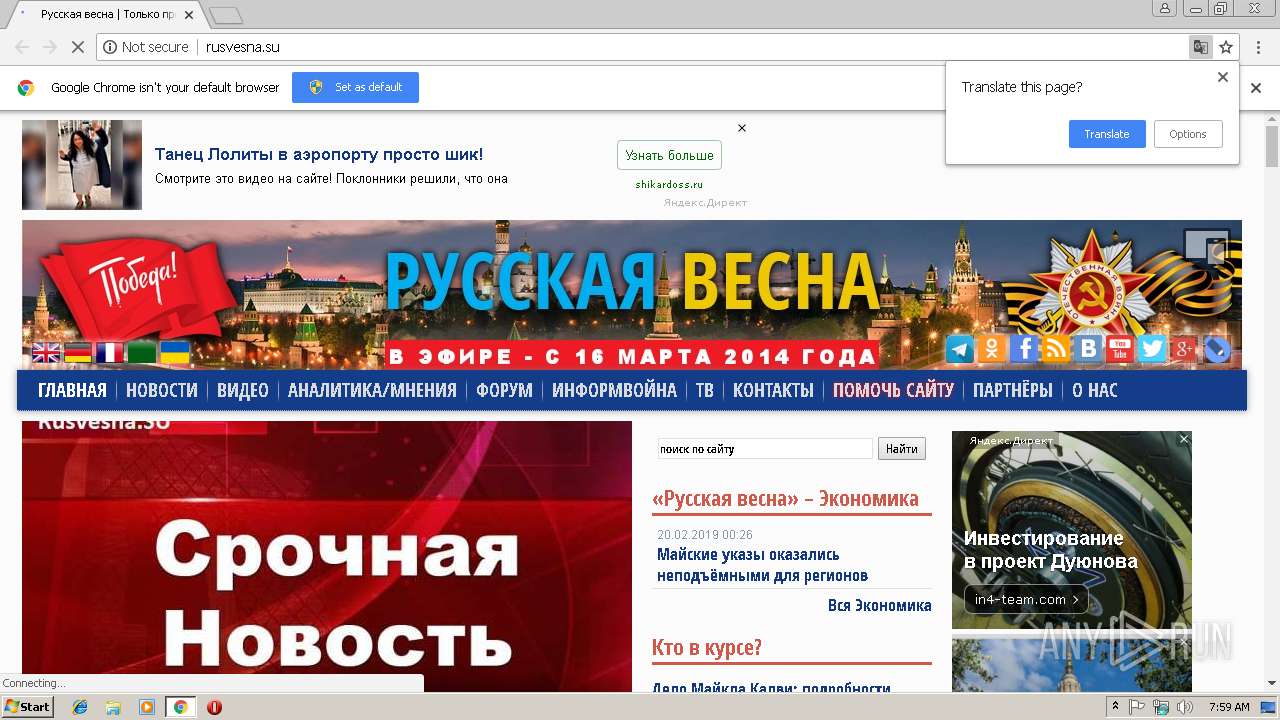The width and height of the screenshot is (1280, 720).
Task: Open the Facebook social icon
Action: coord(1024,349)
